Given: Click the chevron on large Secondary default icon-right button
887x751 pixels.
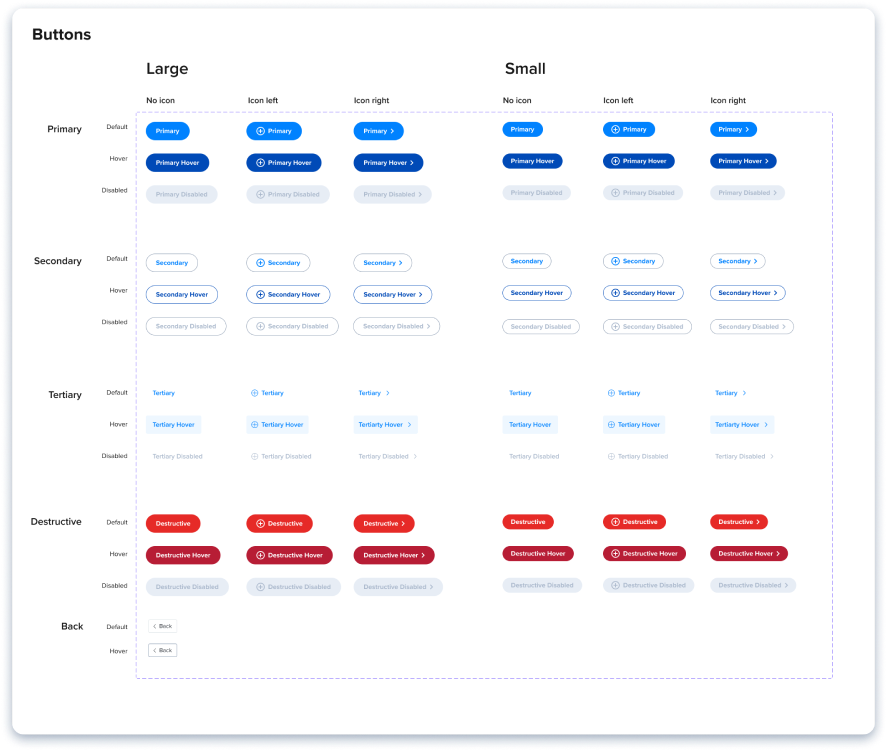Looking at the screenshot, I should pyautogui.click(x=401, y=263).
